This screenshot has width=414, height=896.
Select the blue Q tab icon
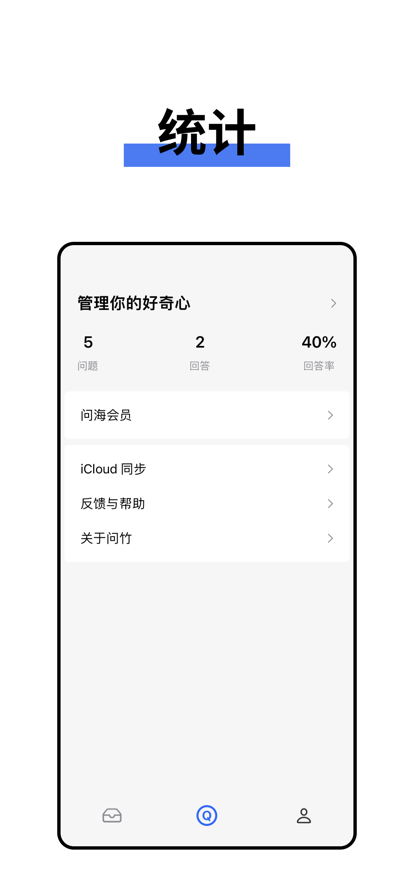click(x=206, y=815)
